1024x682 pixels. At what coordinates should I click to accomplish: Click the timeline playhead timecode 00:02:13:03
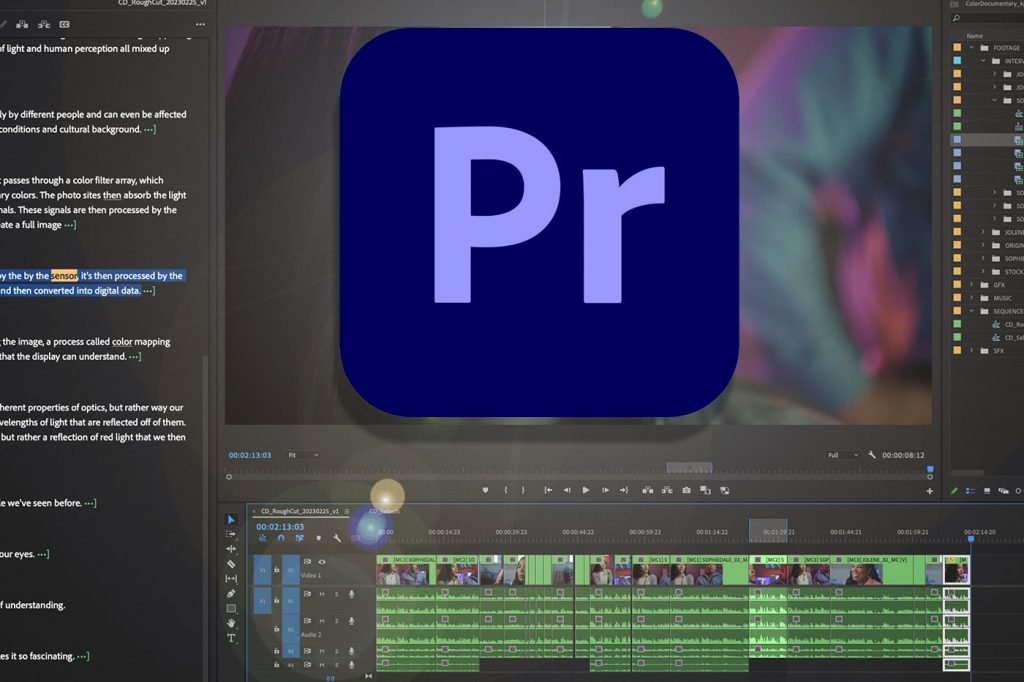(x=280, y=526)
